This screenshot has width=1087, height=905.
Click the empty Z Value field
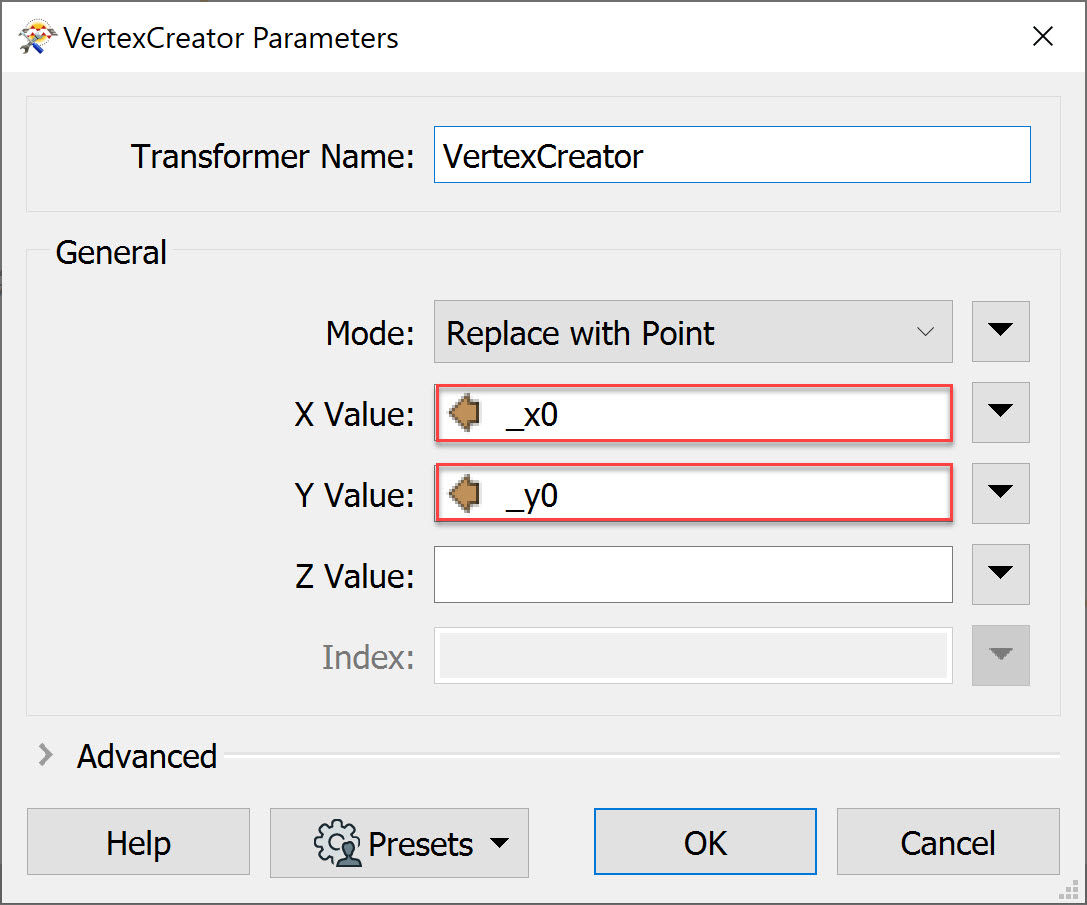coord(693,575)
